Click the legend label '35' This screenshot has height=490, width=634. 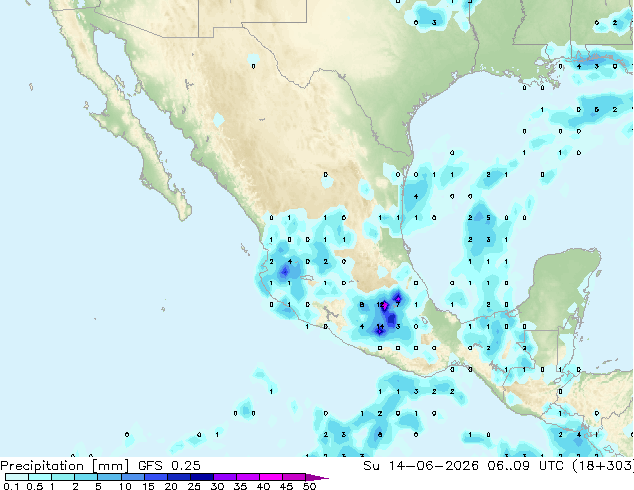pos(240,486)
